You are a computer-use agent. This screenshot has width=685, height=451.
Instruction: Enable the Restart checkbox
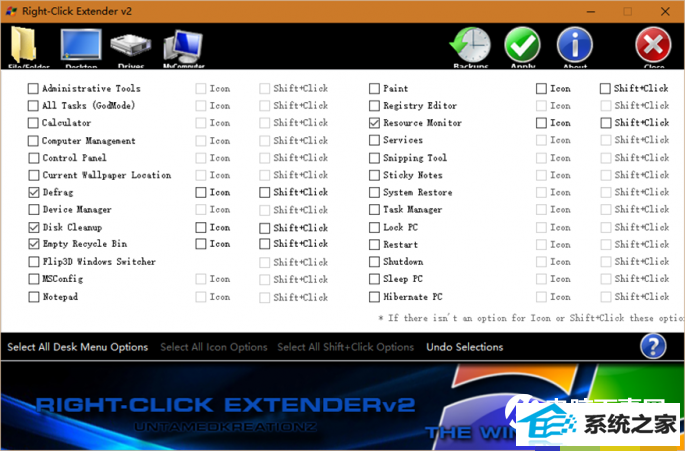click(x=374, y=245)
